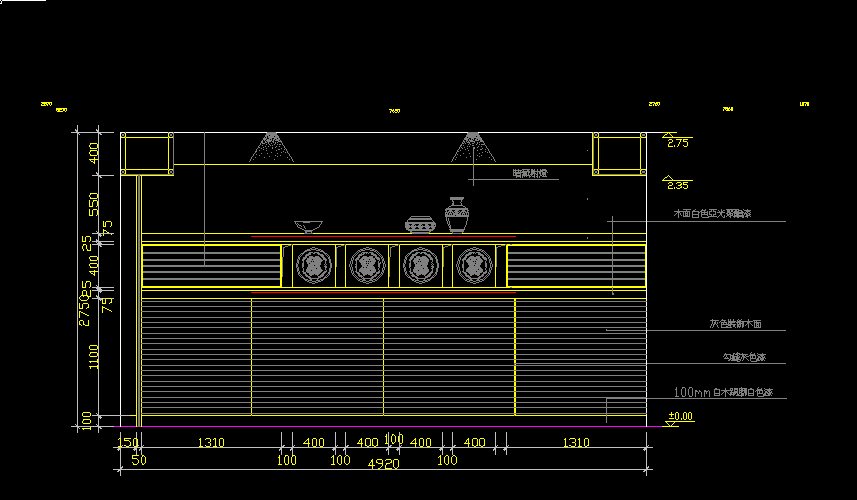Select the left 1310 horizontal dimension text

[x=210, y=442]
